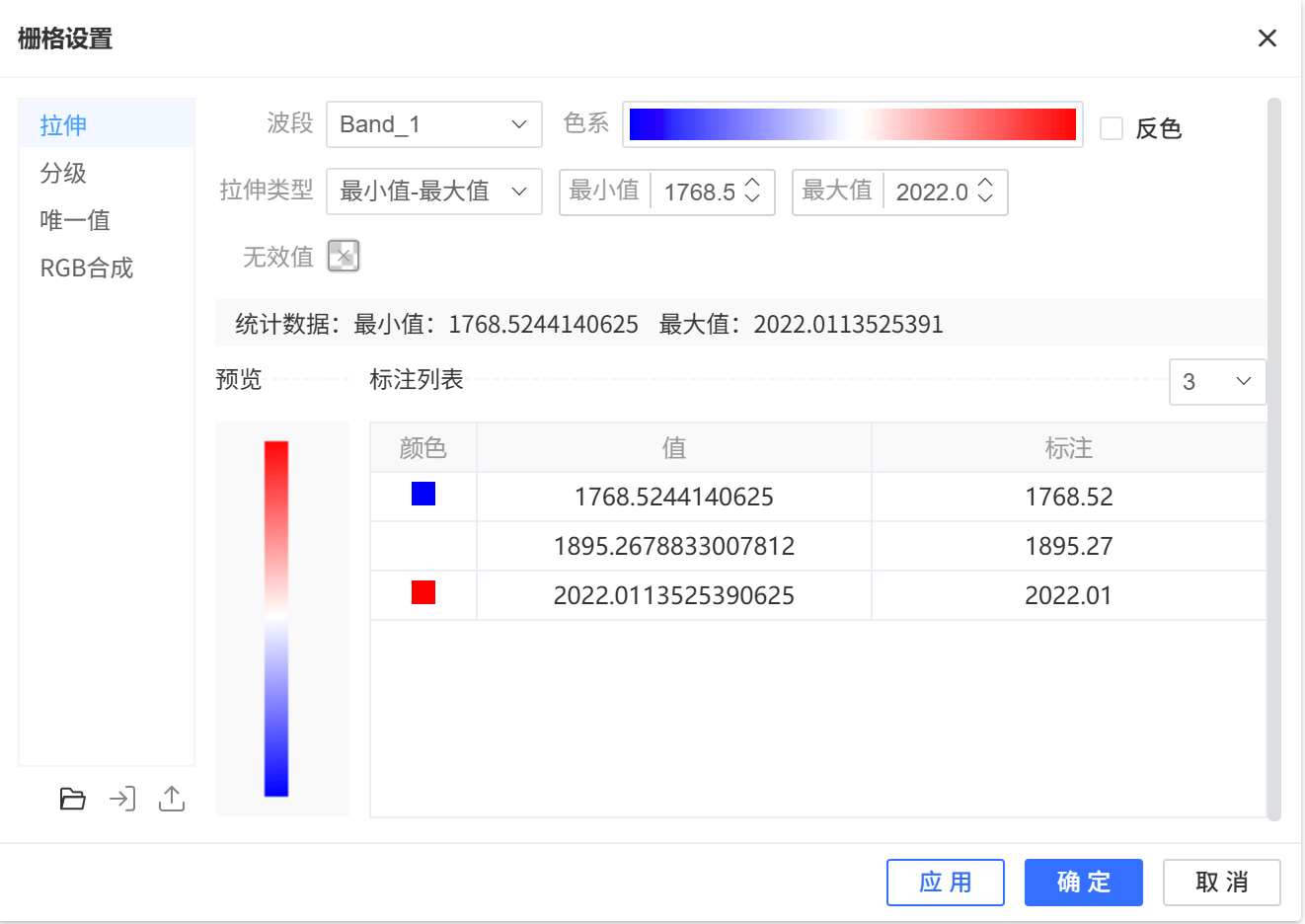
Task: Enable the 反色 checkbox
Action: coord(1113,128)
